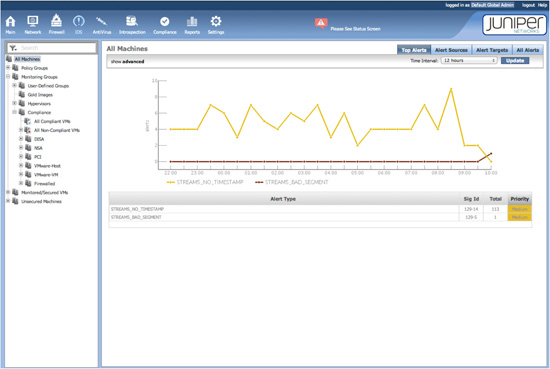The height and width of the screenshot is (369, 550).
Task: Collapse the Compliance tree node
Action: [x=14, y=112]
